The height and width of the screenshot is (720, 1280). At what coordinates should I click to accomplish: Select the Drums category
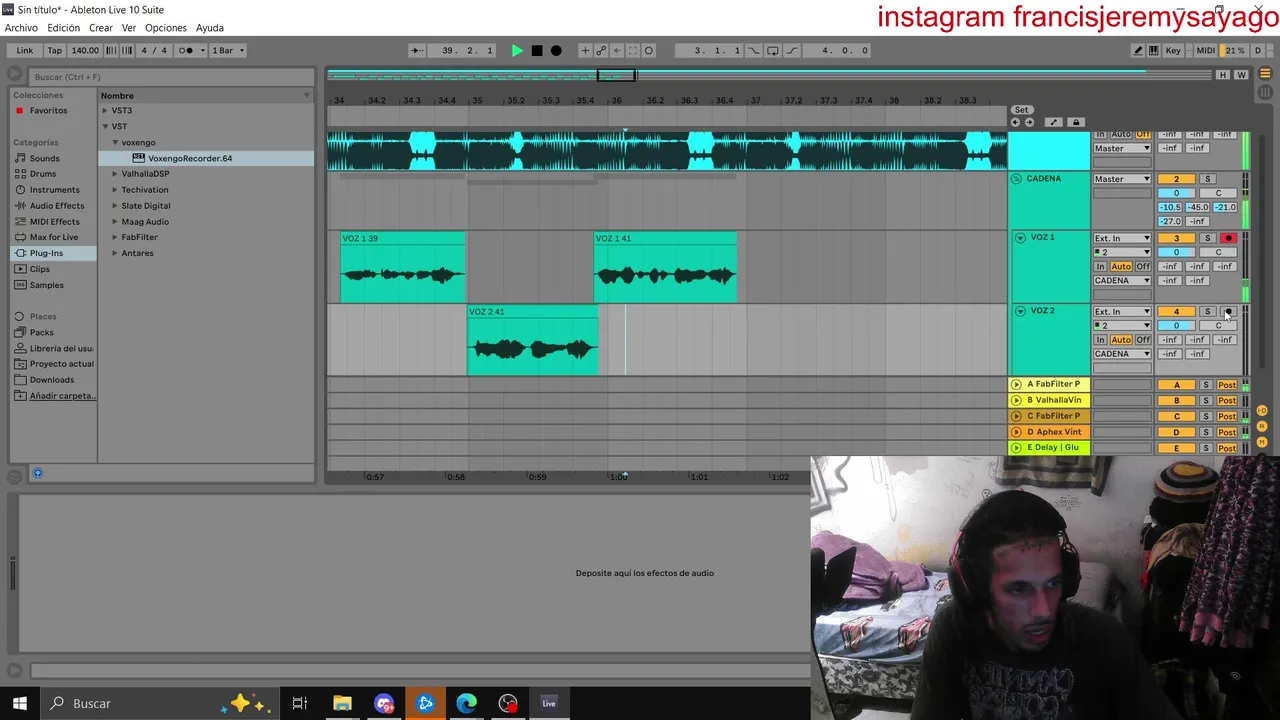(43, 174)
